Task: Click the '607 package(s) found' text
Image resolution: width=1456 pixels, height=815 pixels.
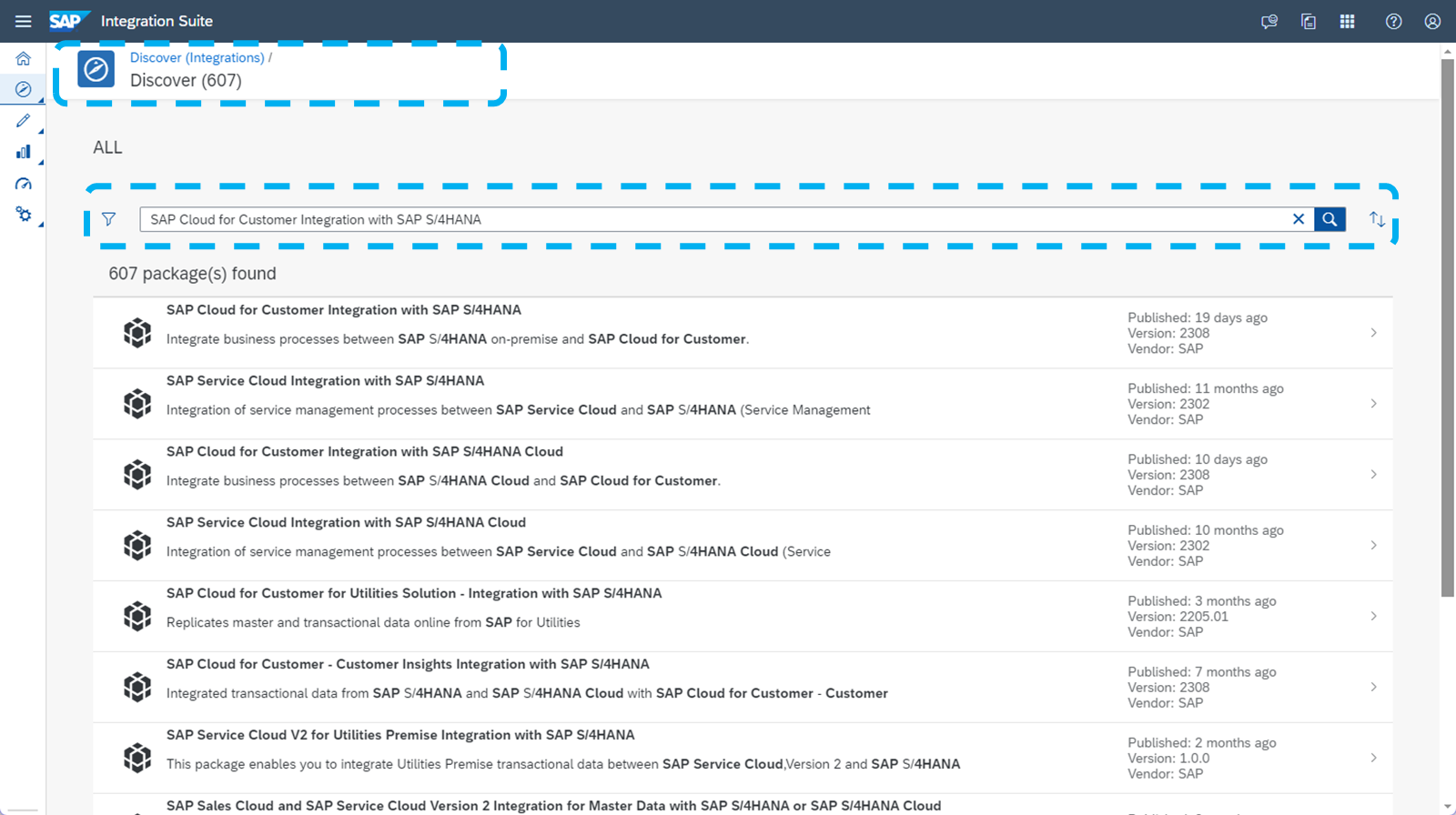Action: [192, 274]
